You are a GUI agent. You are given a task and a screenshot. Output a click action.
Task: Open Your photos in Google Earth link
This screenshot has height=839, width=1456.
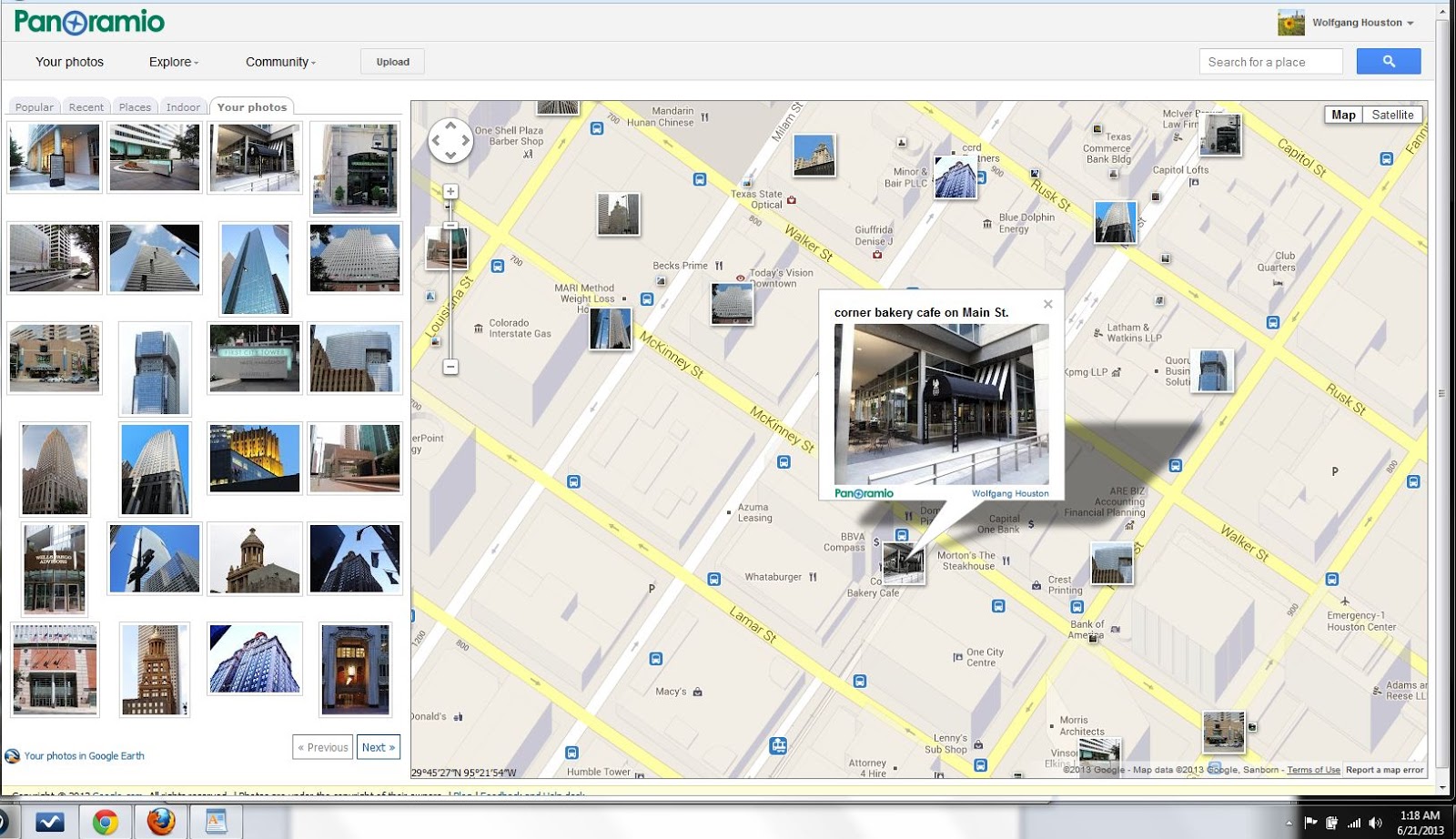84,756
